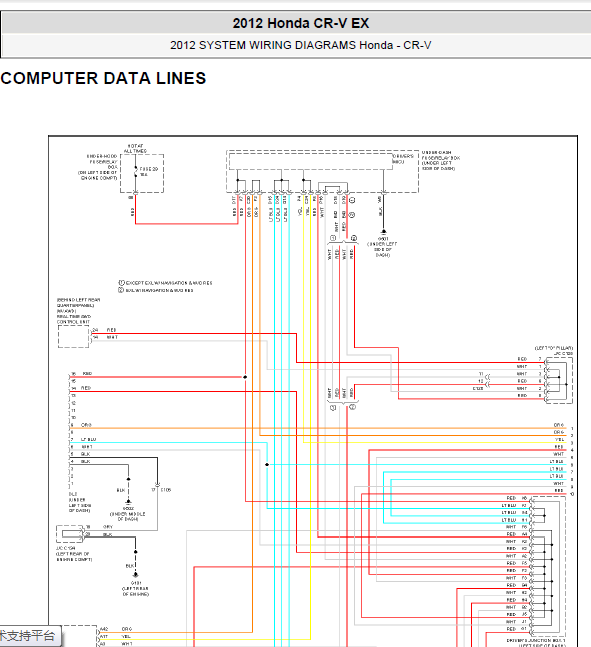Select the under-dash fuse/relay box caption
This screenshot has width=591, height=647.
(x=440, y=161)
